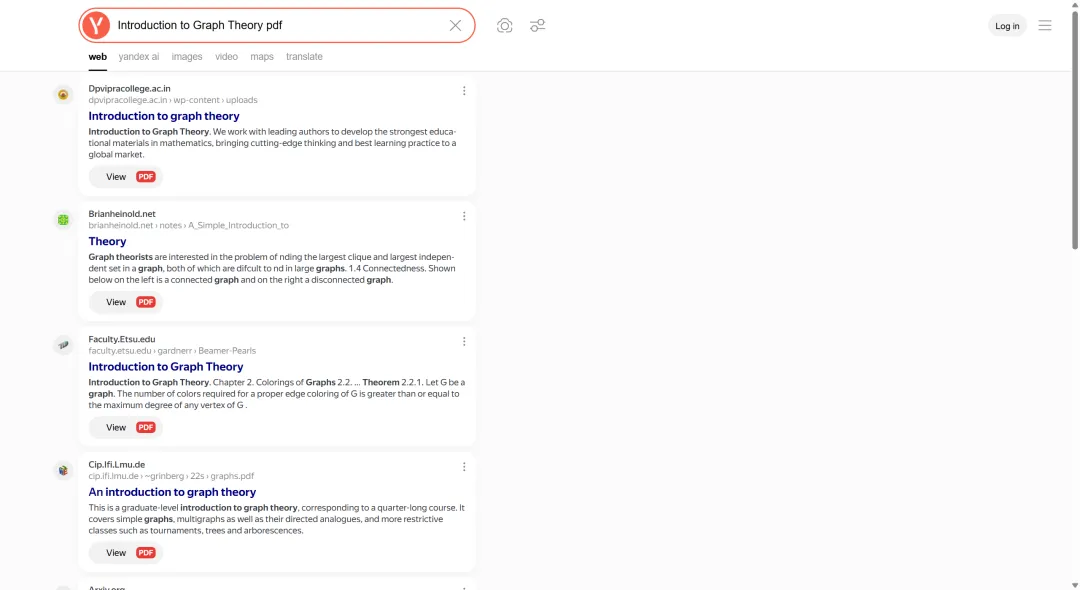
Task: Click breadcrumb brianheinold.net › notes path
Action: pos(189,225)
